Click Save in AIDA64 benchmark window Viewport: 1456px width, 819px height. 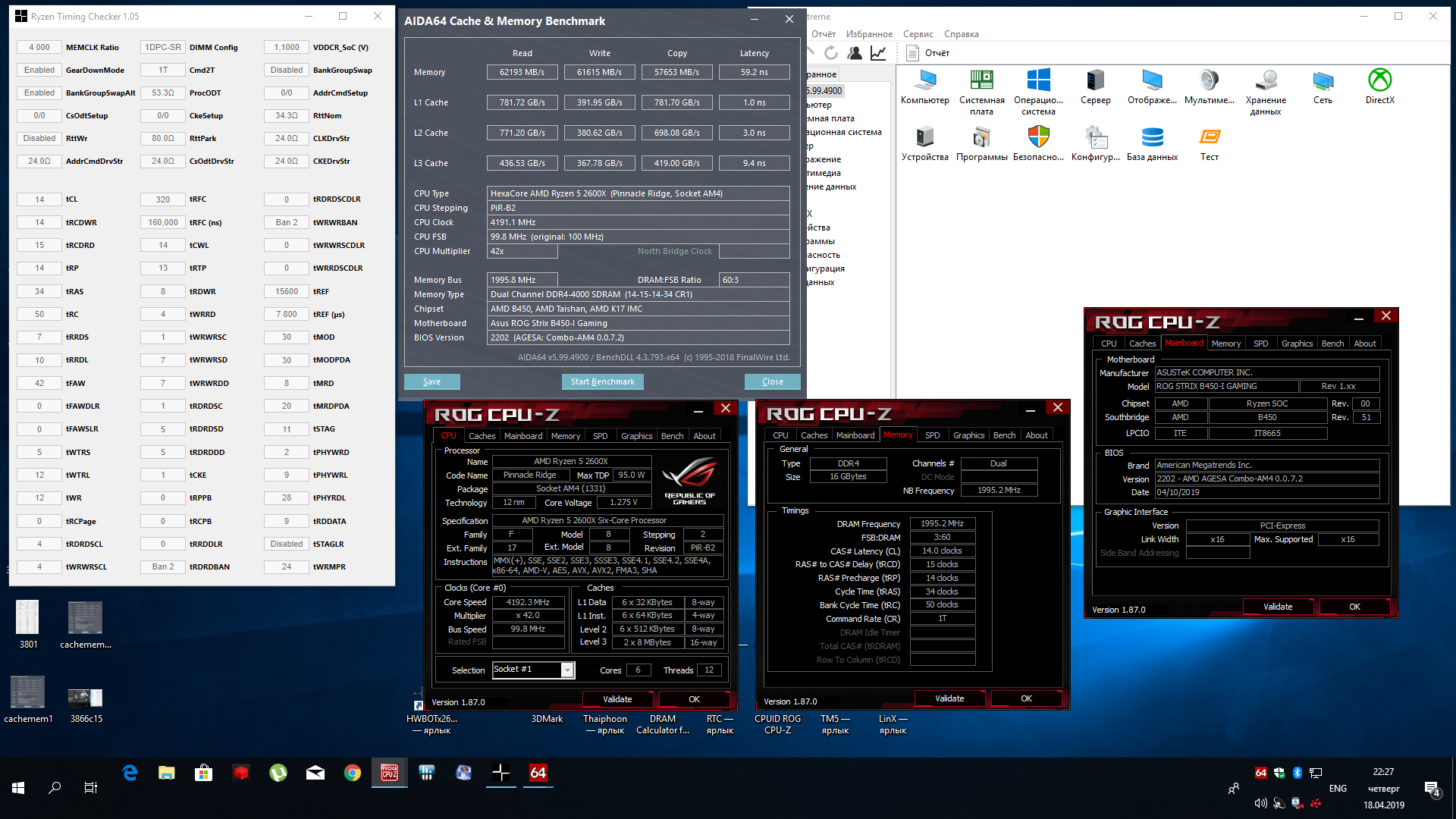pos(431,381)
